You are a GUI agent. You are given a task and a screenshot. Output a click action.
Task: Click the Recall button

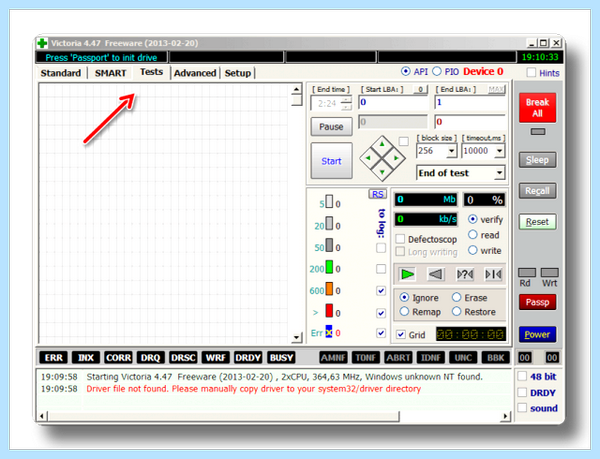click(x=537, y=191)
